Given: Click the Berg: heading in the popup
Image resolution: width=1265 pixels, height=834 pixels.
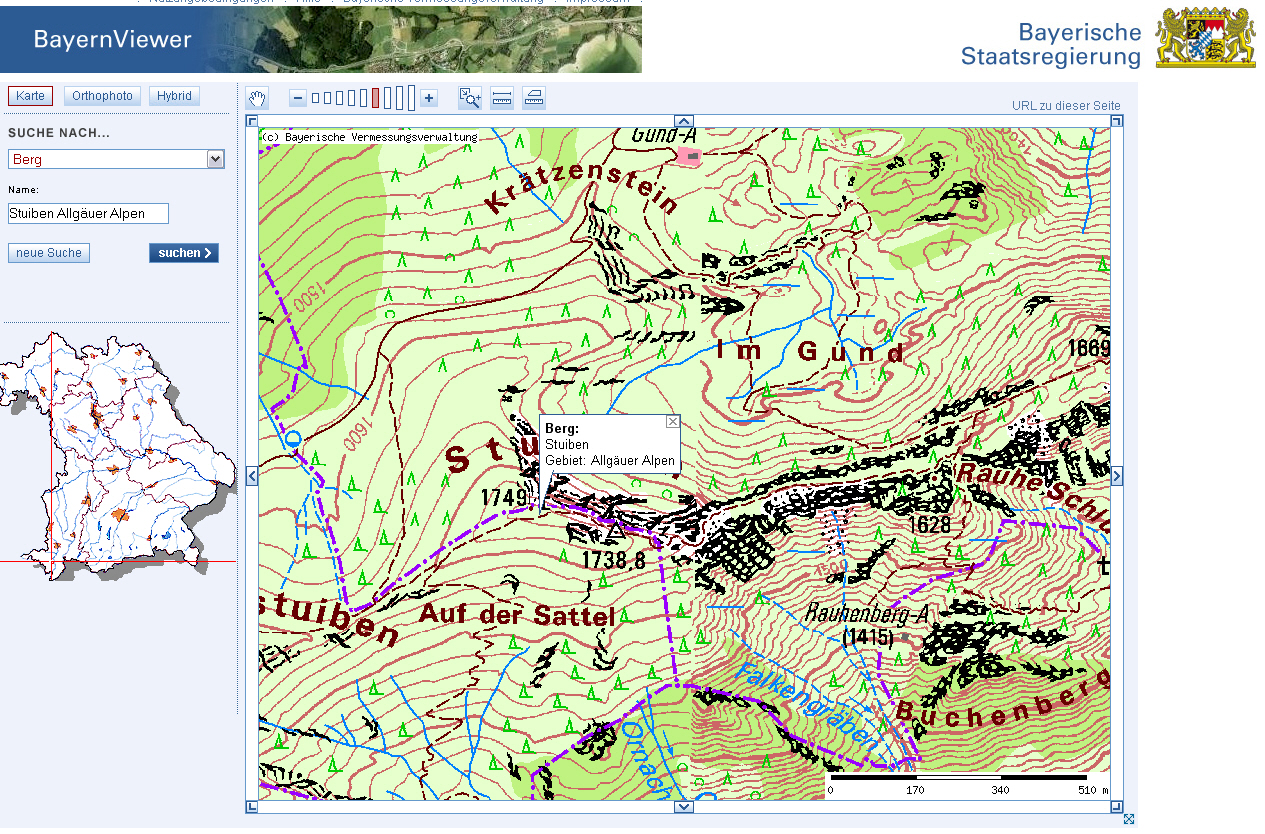Looking at the screenshot, I should point(562,428).
